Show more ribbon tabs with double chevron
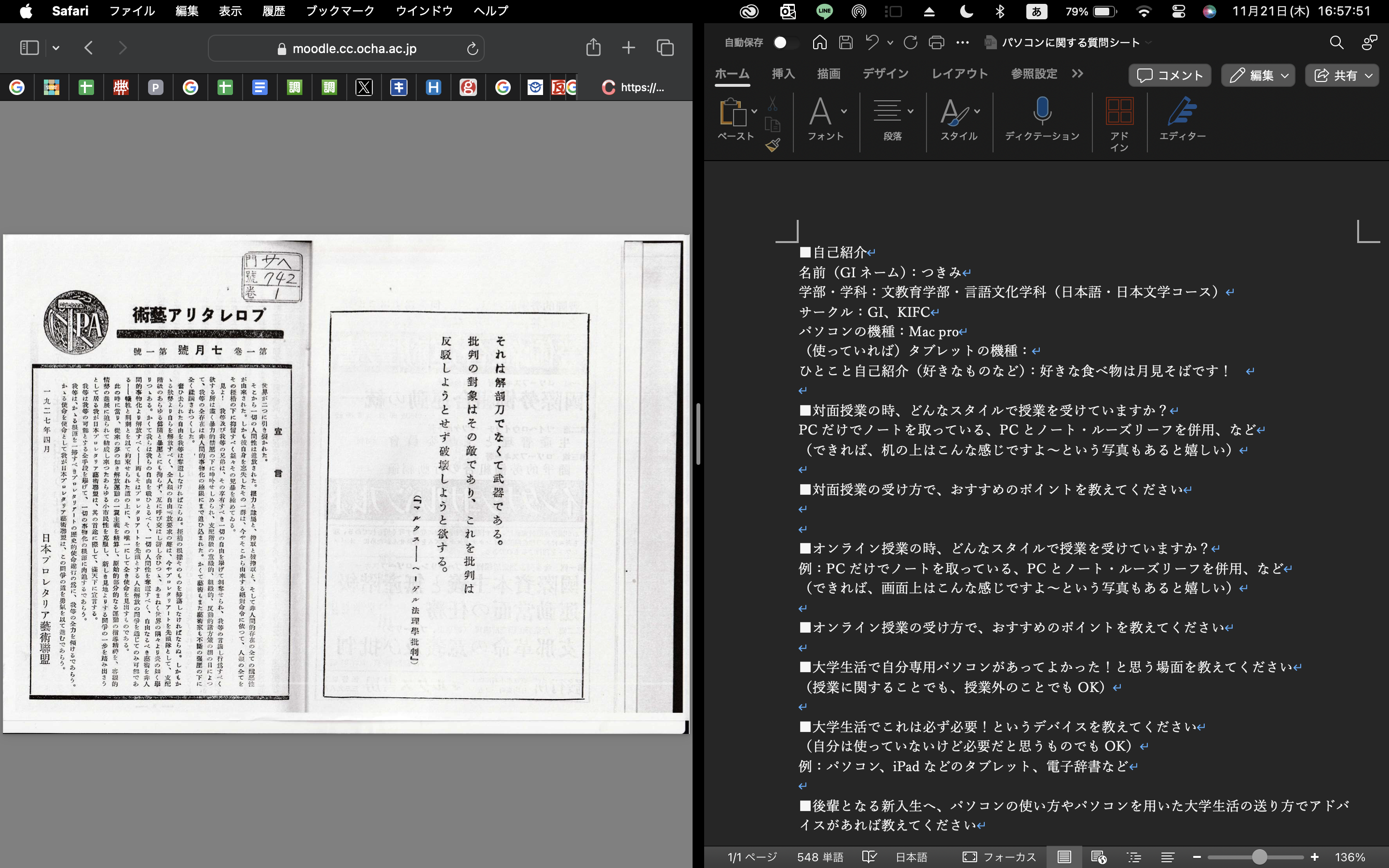1389x868 pixels. coord(1077,74)
